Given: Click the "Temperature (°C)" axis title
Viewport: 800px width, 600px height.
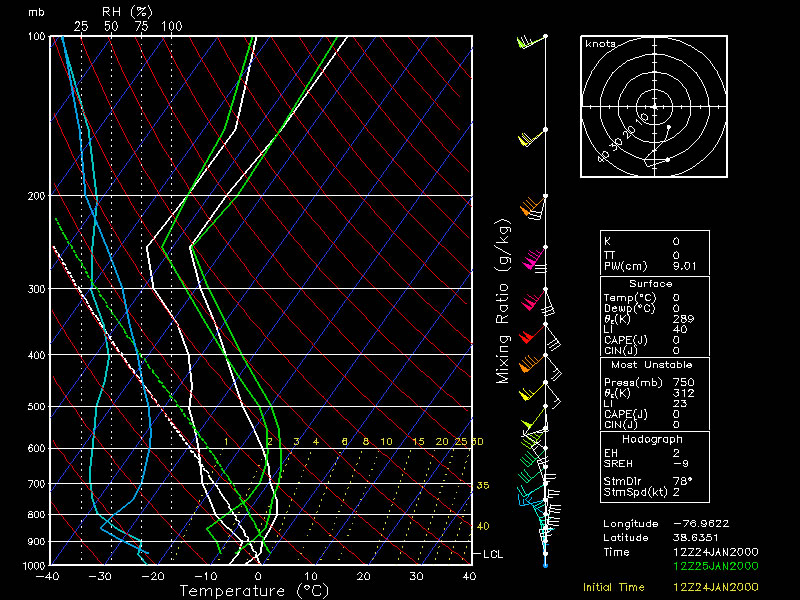Looking at the screenshot, I should click(254, 591).
